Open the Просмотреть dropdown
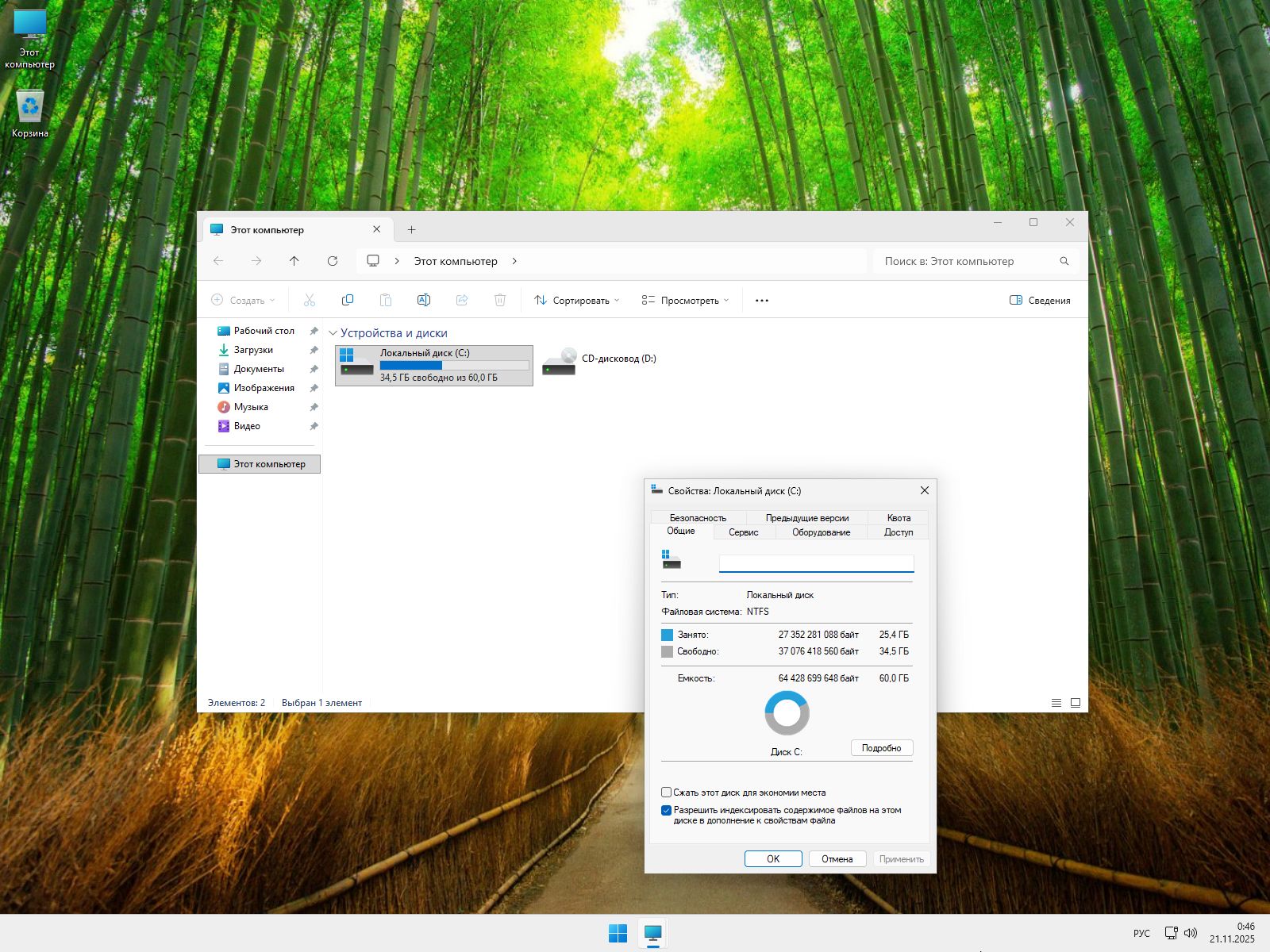This screenshot has height=952, width=1270. click(x=686, y=300)
